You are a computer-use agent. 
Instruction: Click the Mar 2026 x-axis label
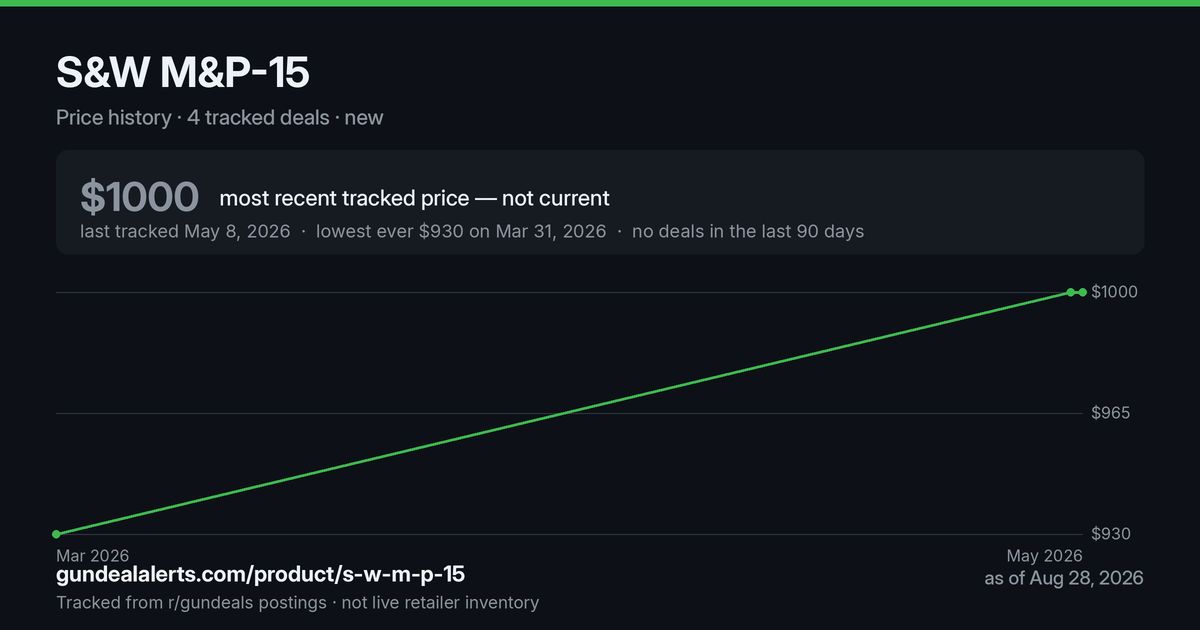[92, 555]
